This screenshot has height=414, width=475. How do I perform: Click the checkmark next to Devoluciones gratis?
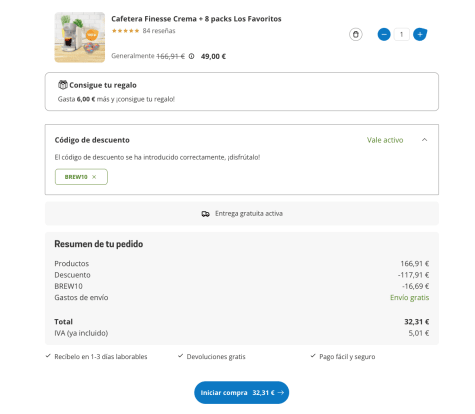(180, 356)
